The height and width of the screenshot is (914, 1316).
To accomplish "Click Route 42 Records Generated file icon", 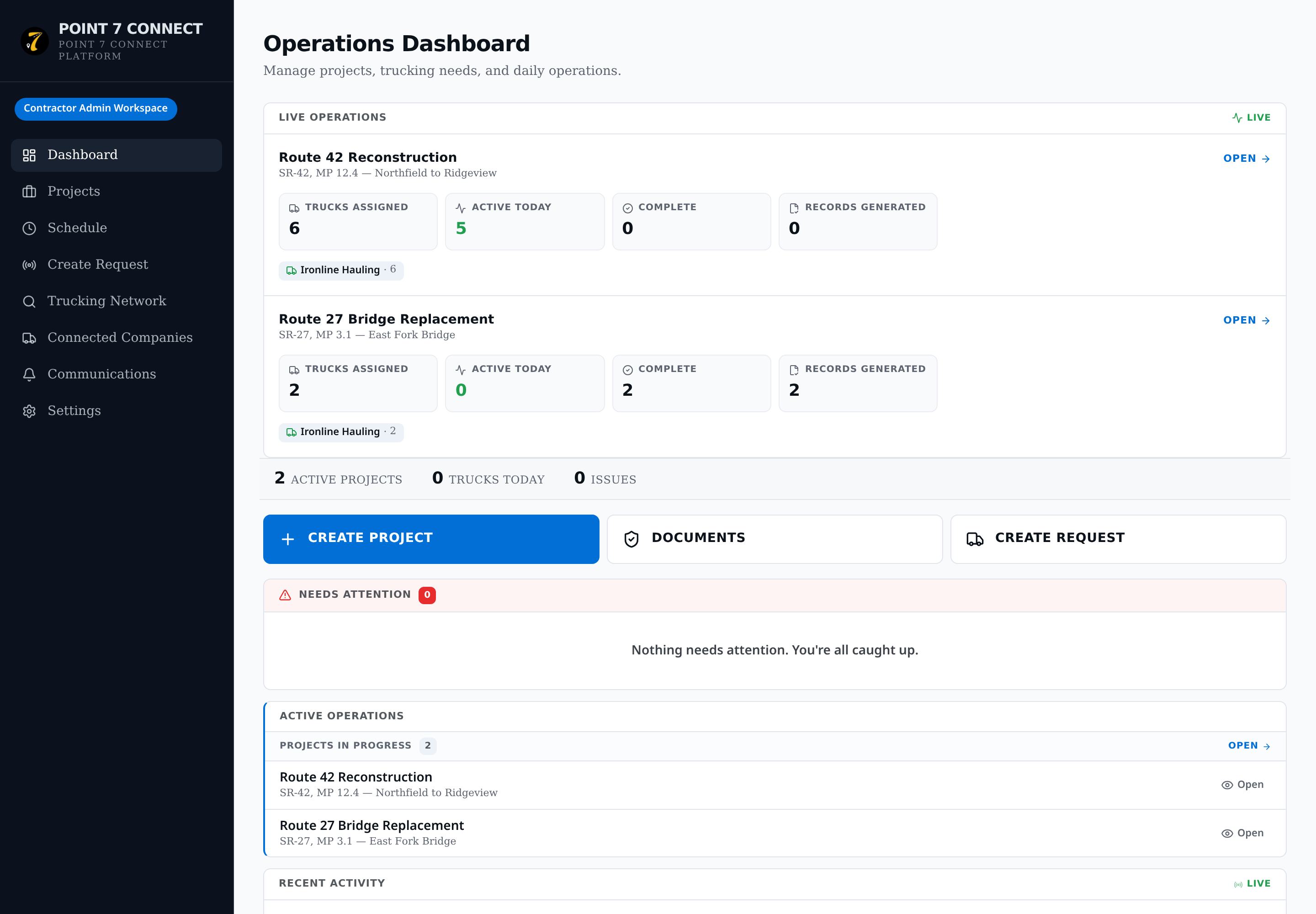I will pyautogui.click(x=794, y=208).
